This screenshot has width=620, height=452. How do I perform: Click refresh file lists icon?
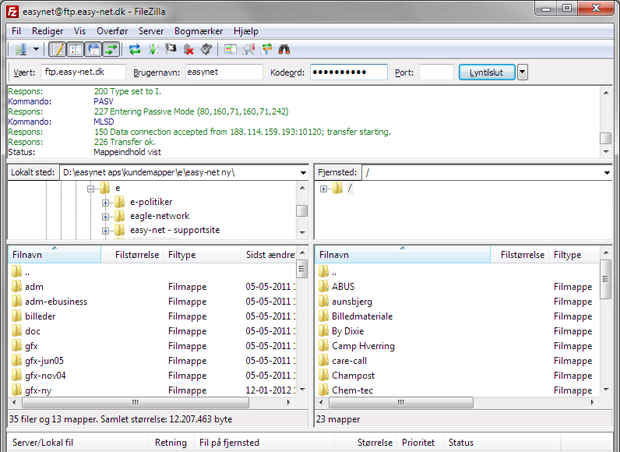tap(134, 49)
